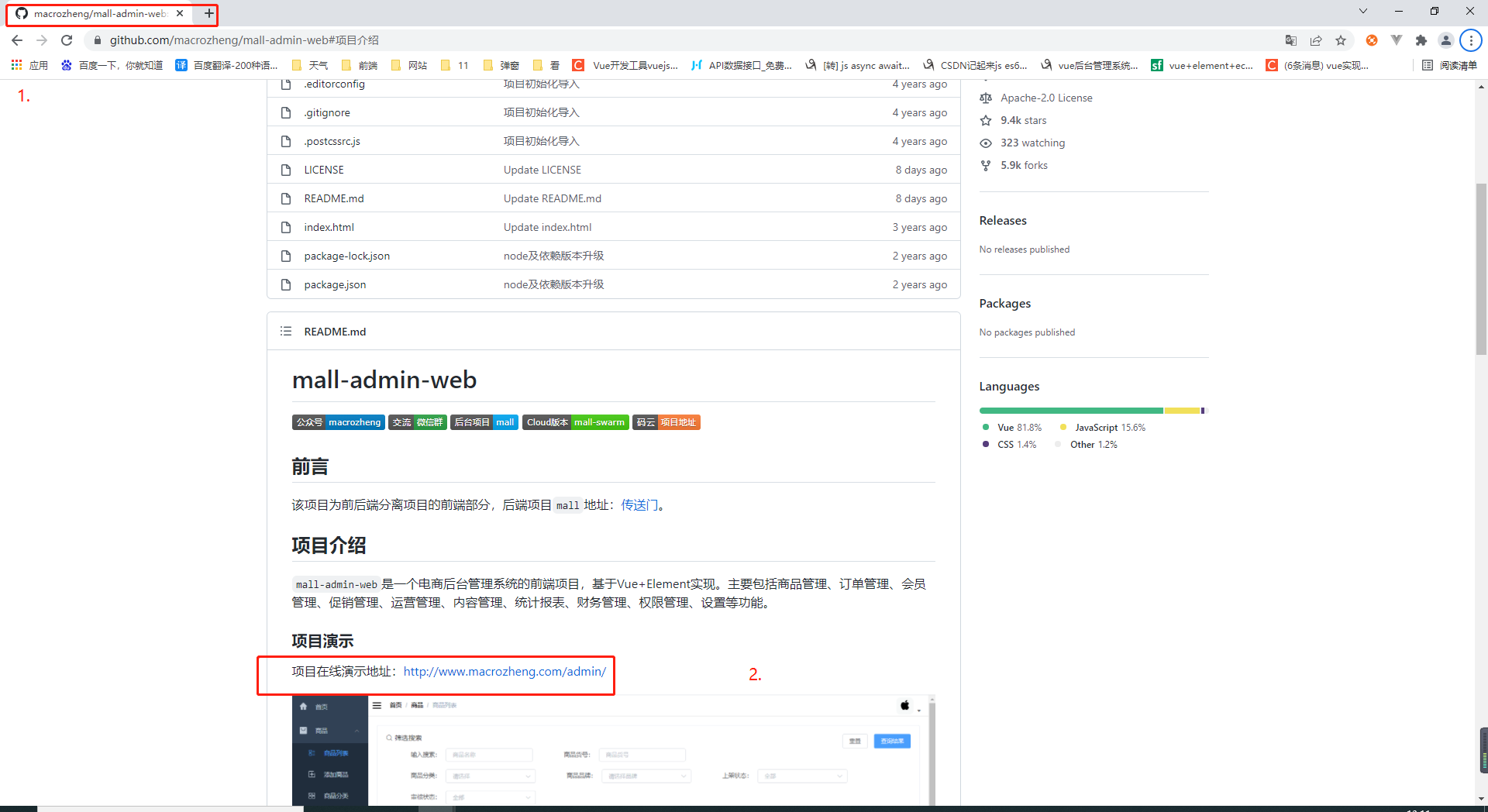
Task: Open Google Translate in the address bar
Action: click(1292, 40)
